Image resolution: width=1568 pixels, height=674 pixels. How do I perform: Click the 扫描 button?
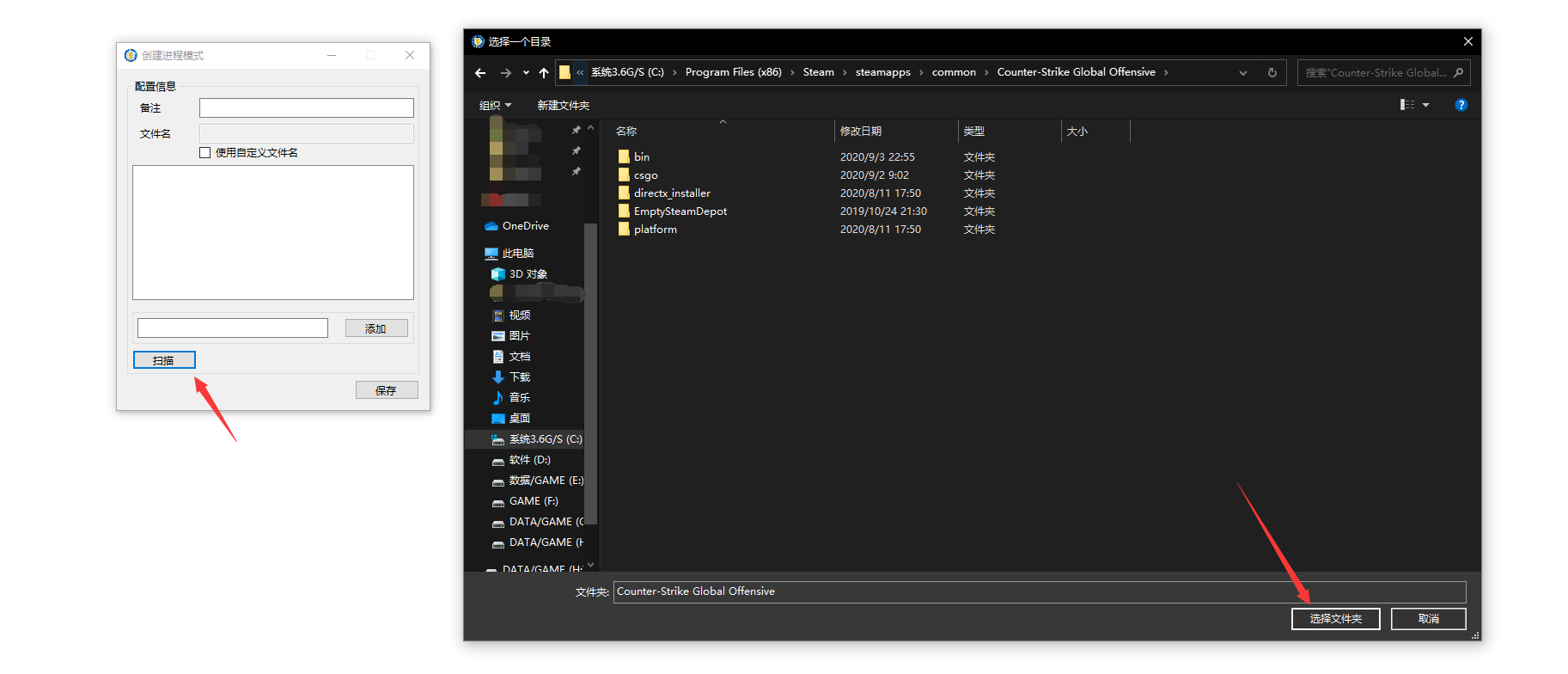164,360
